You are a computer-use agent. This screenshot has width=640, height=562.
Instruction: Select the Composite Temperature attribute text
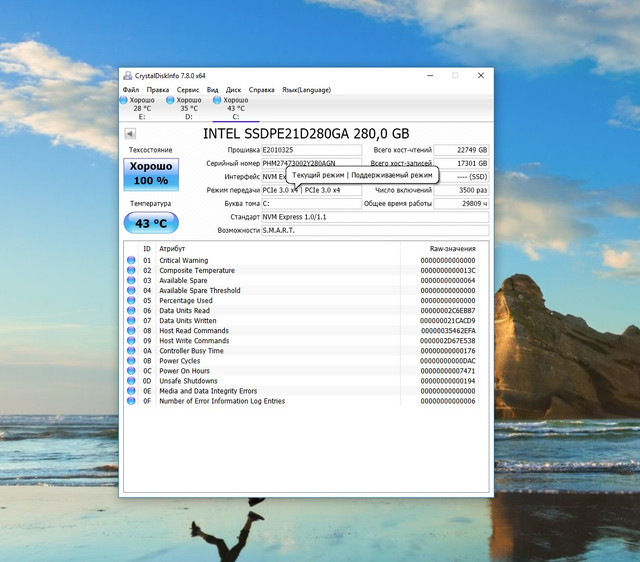(197, 271)
